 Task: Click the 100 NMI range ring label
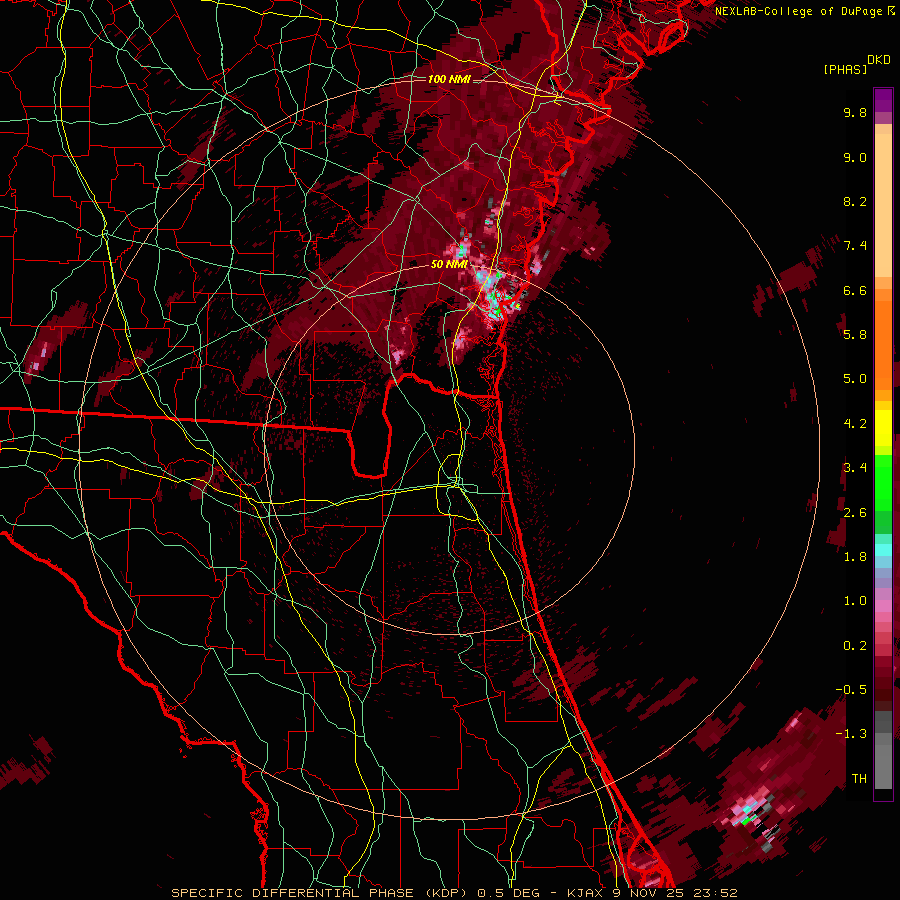(x=449, y=79)
